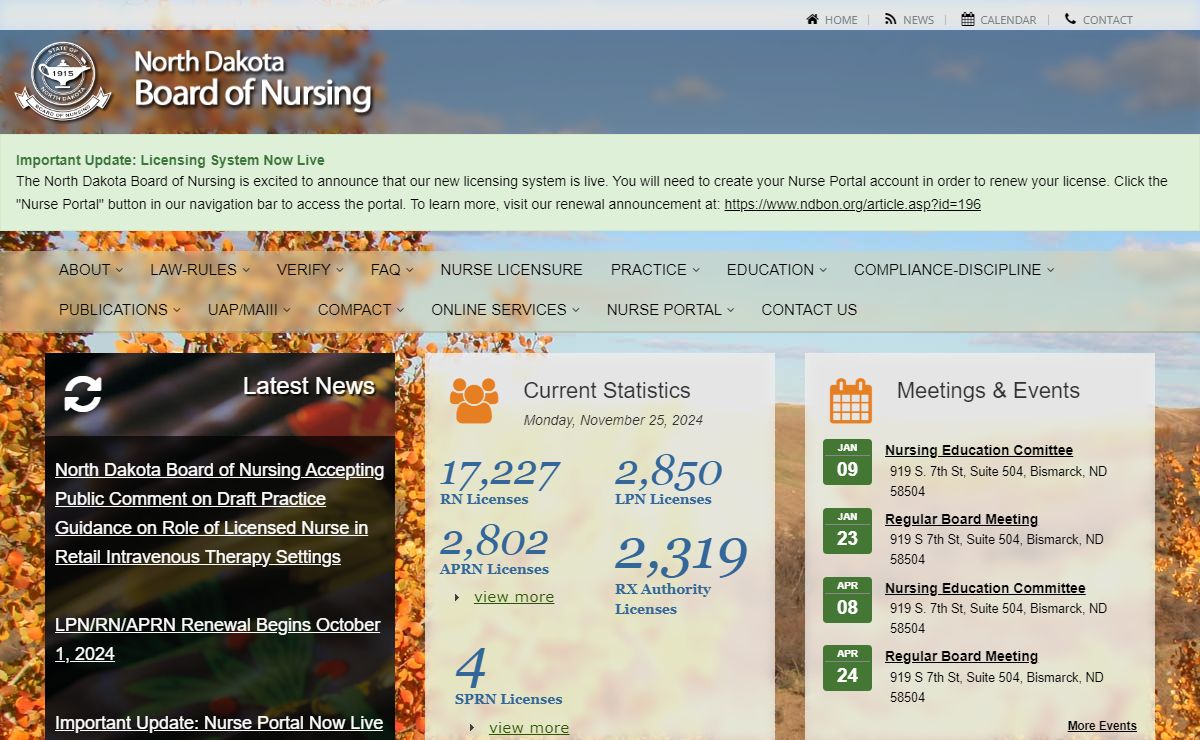Expand the PRACTICE dropdown menu

655,270
